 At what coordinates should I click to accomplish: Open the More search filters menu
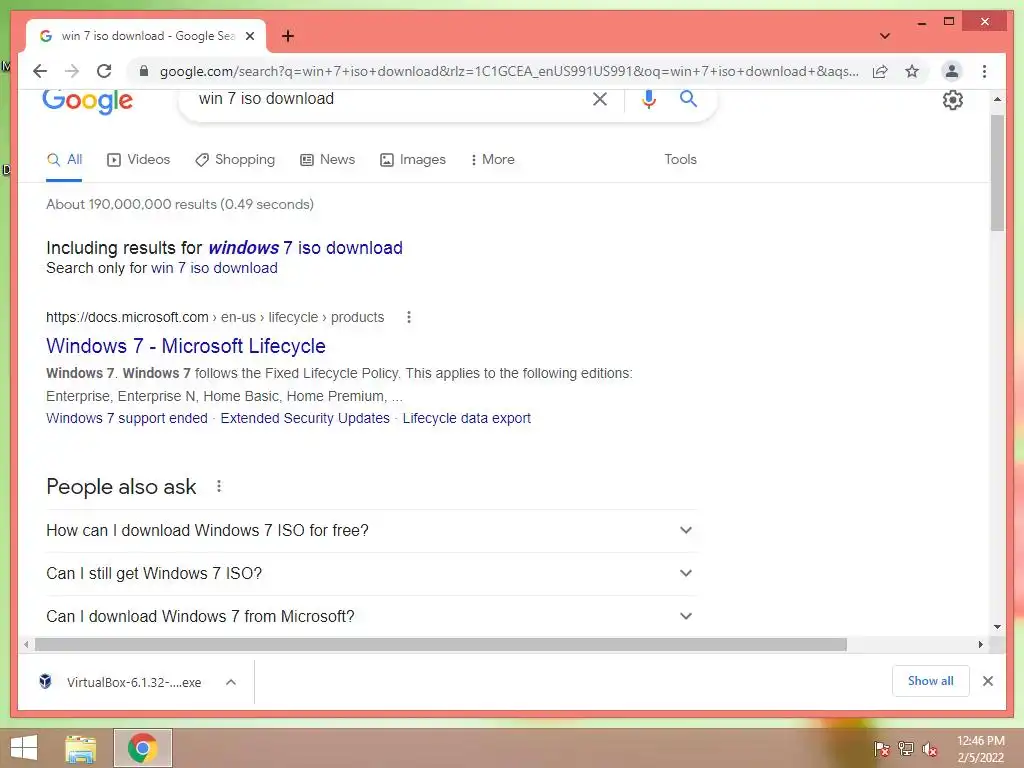point(492,159)
